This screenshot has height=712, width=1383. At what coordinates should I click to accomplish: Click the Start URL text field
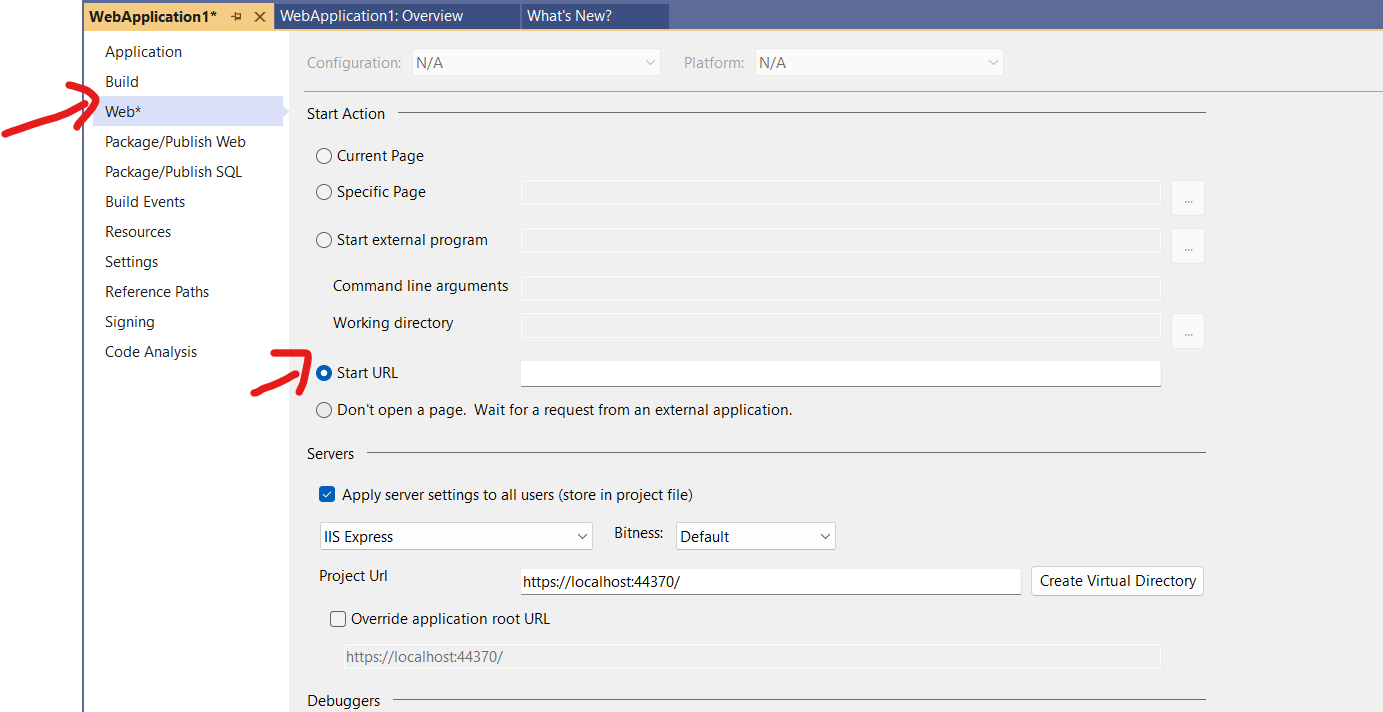(840, 373)
